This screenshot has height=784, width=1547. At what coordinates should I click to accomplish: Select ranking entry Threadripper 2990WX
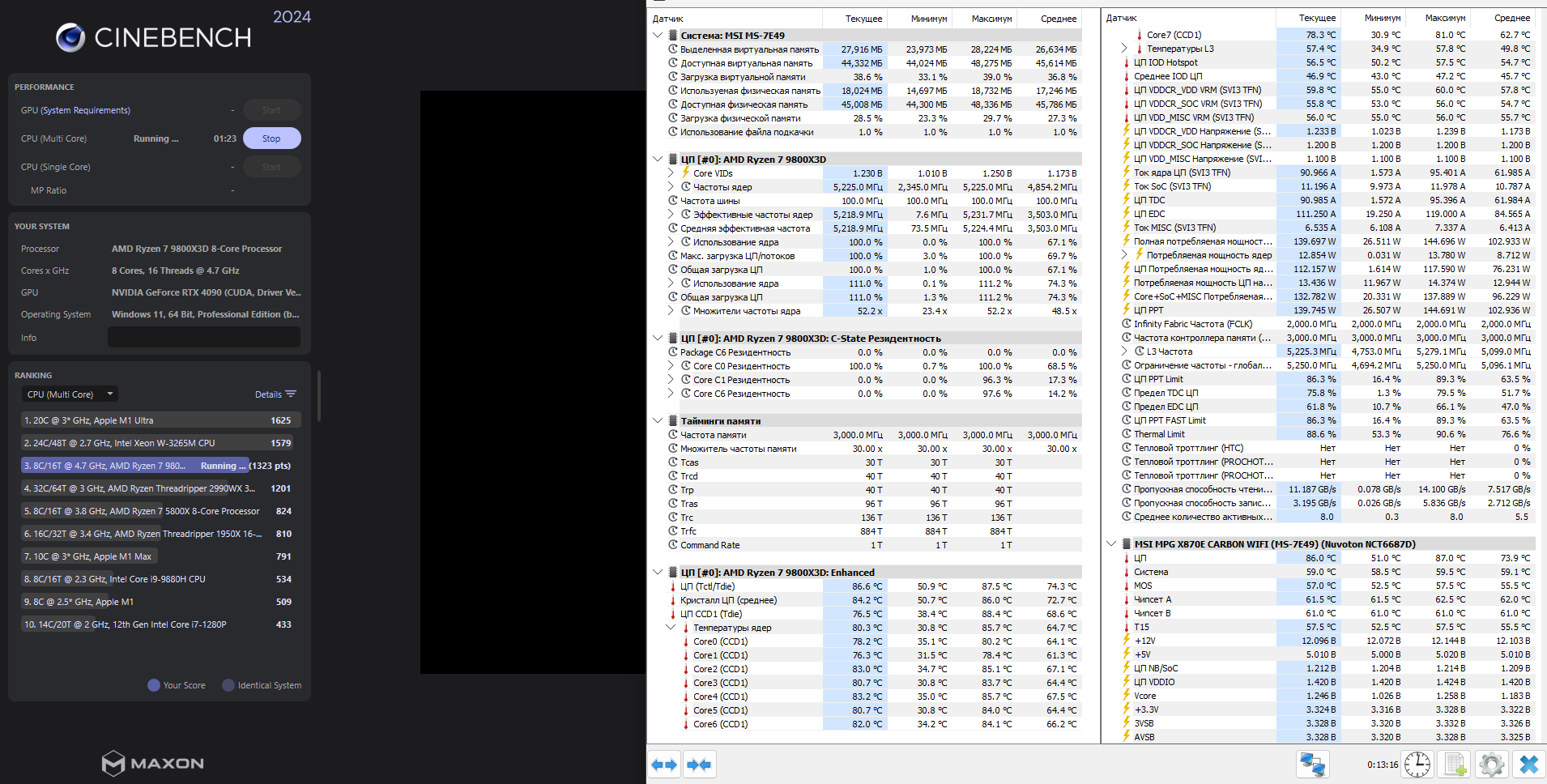(x=161, y=488)
